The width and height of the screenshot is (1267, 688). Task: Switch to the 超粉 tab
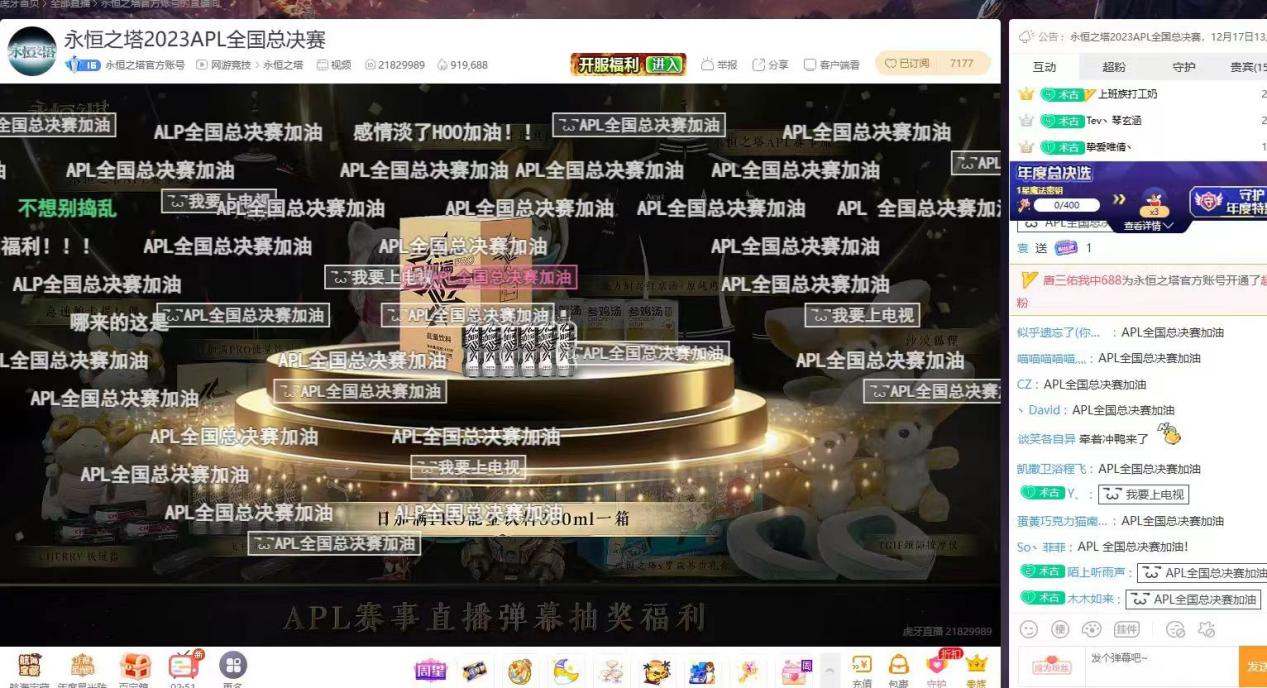click(1115, 68)
